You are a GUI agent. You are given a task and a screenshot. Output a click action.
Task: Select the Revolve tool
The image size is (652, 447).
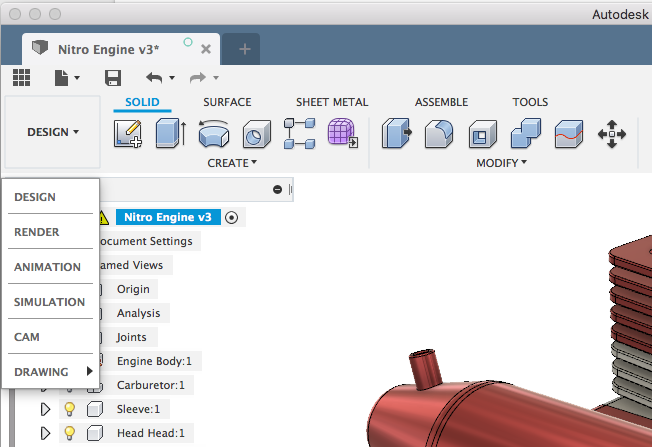tap(213, 134)
